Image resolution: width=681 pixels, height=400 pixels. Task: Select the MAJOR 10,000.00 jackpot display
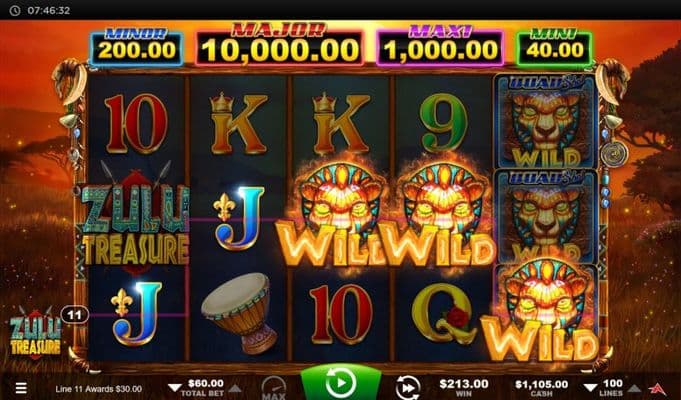280,46
